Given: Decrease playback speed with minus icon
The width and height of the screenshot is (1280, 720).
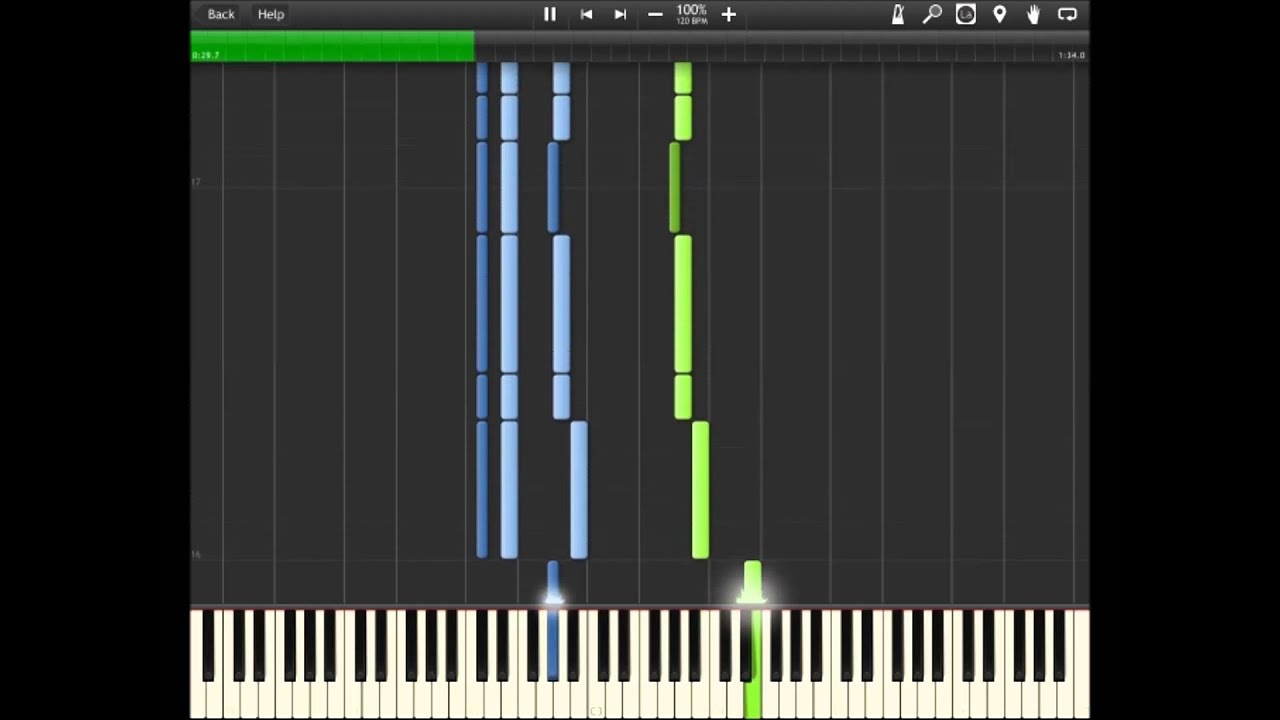Looking at the screenshot, I should click(x=655, y=14).
